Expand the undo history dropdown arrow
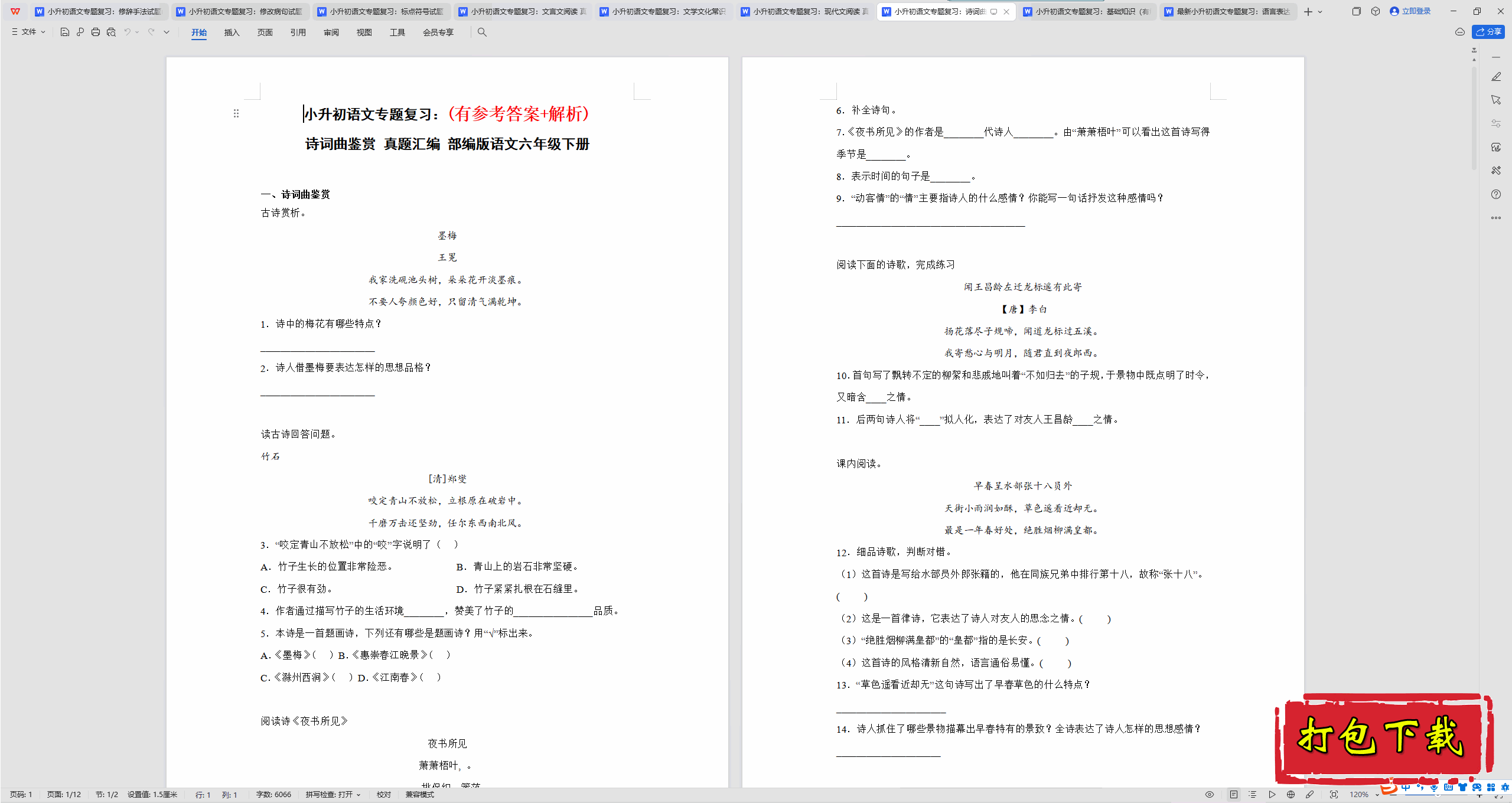The height and width of the screenshot is (803, 1512). pos(137,32)
